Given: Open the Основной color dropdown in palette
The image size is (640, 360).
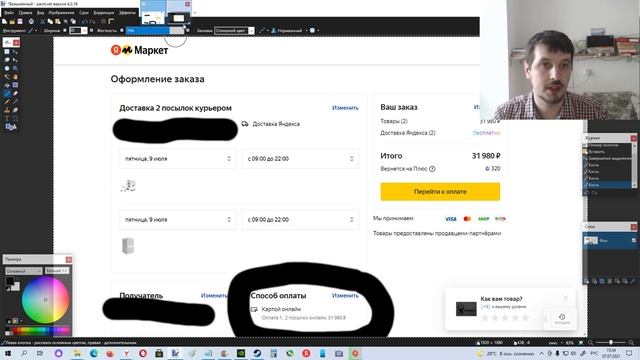Looking at the screenshot, I should click(23, 271).
